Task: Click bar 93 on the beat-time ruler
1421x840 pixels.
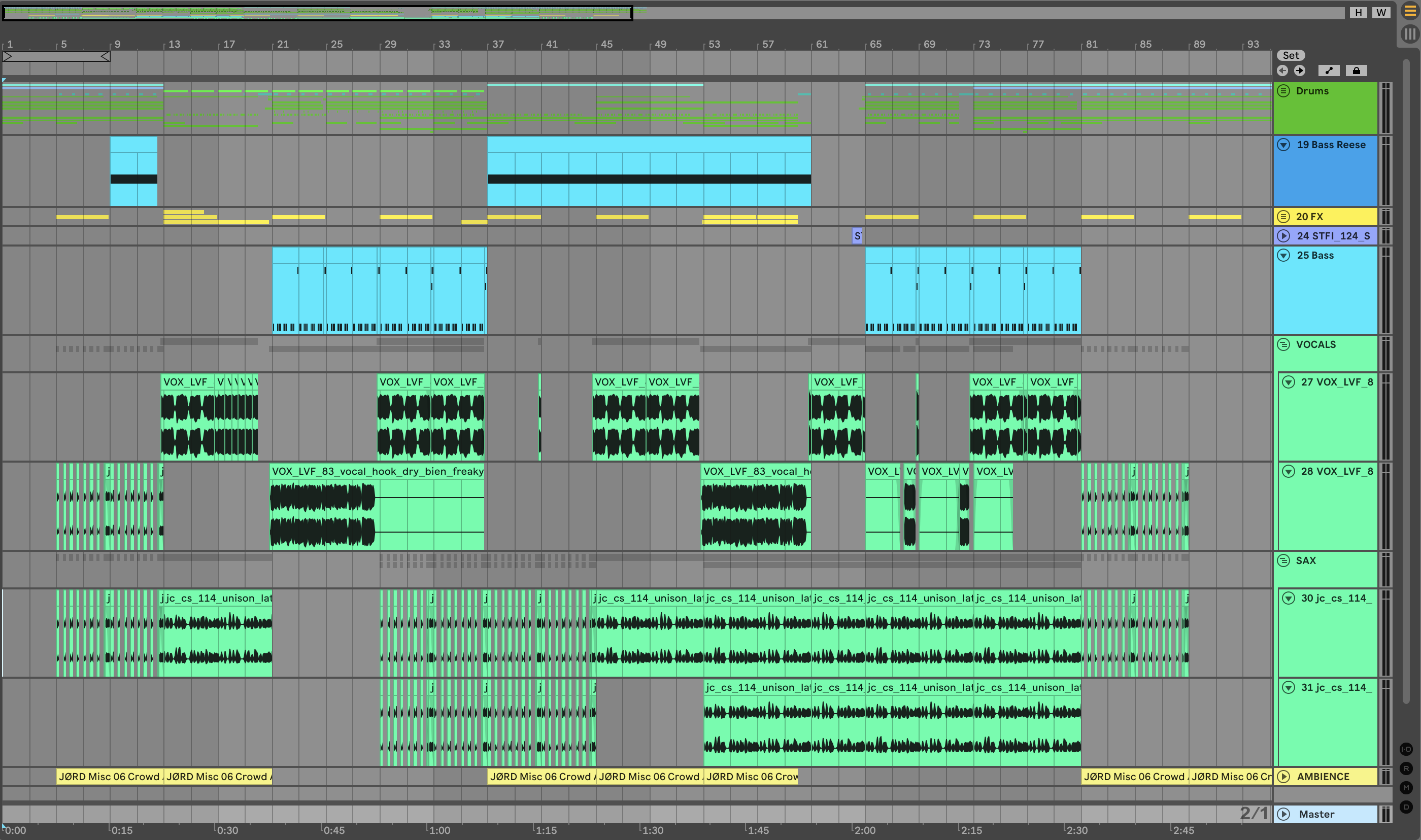Action: tap(1253, 44)
